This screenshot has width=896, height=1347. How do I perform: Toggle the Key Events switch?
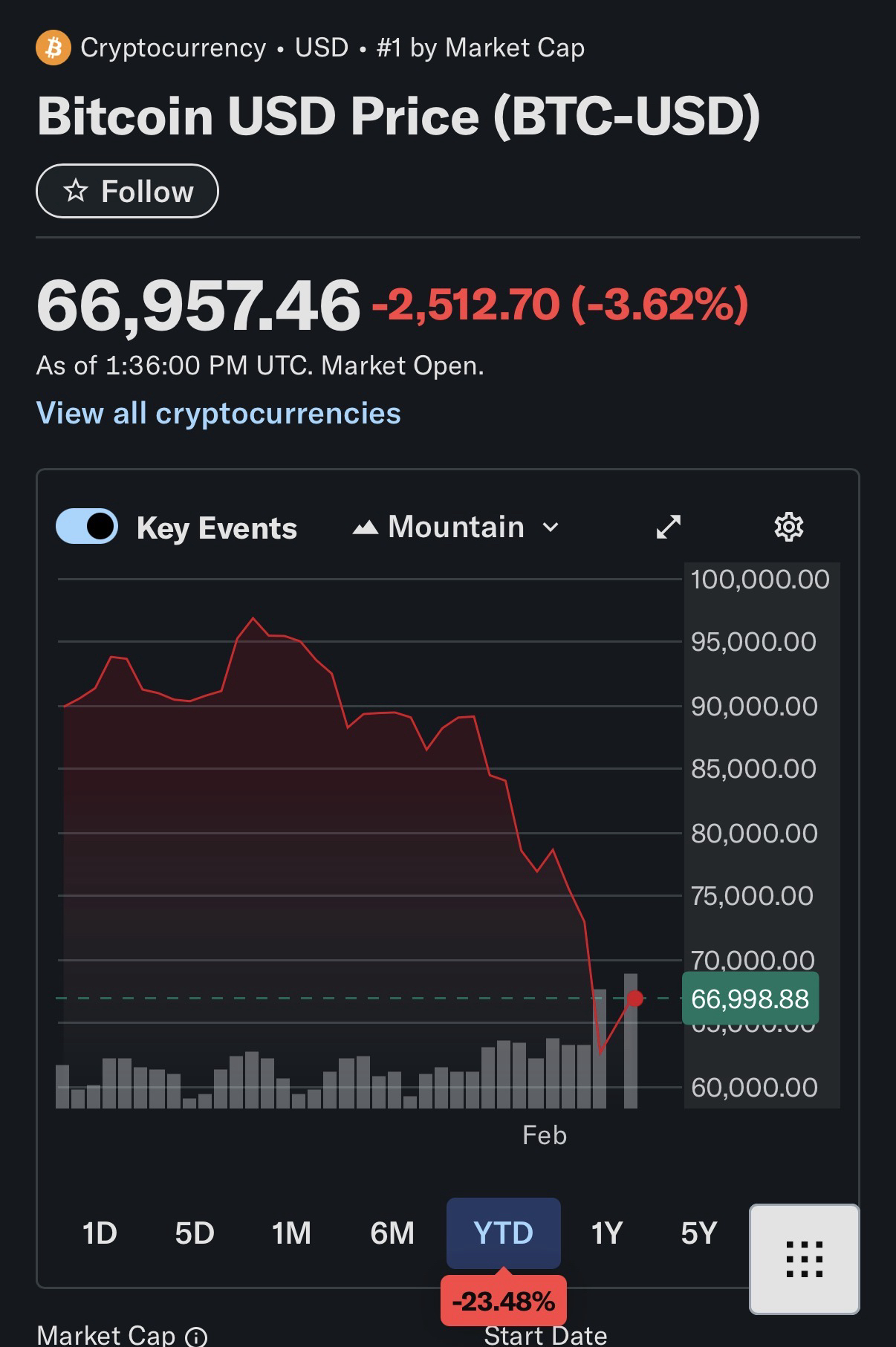tap(87, 527)
